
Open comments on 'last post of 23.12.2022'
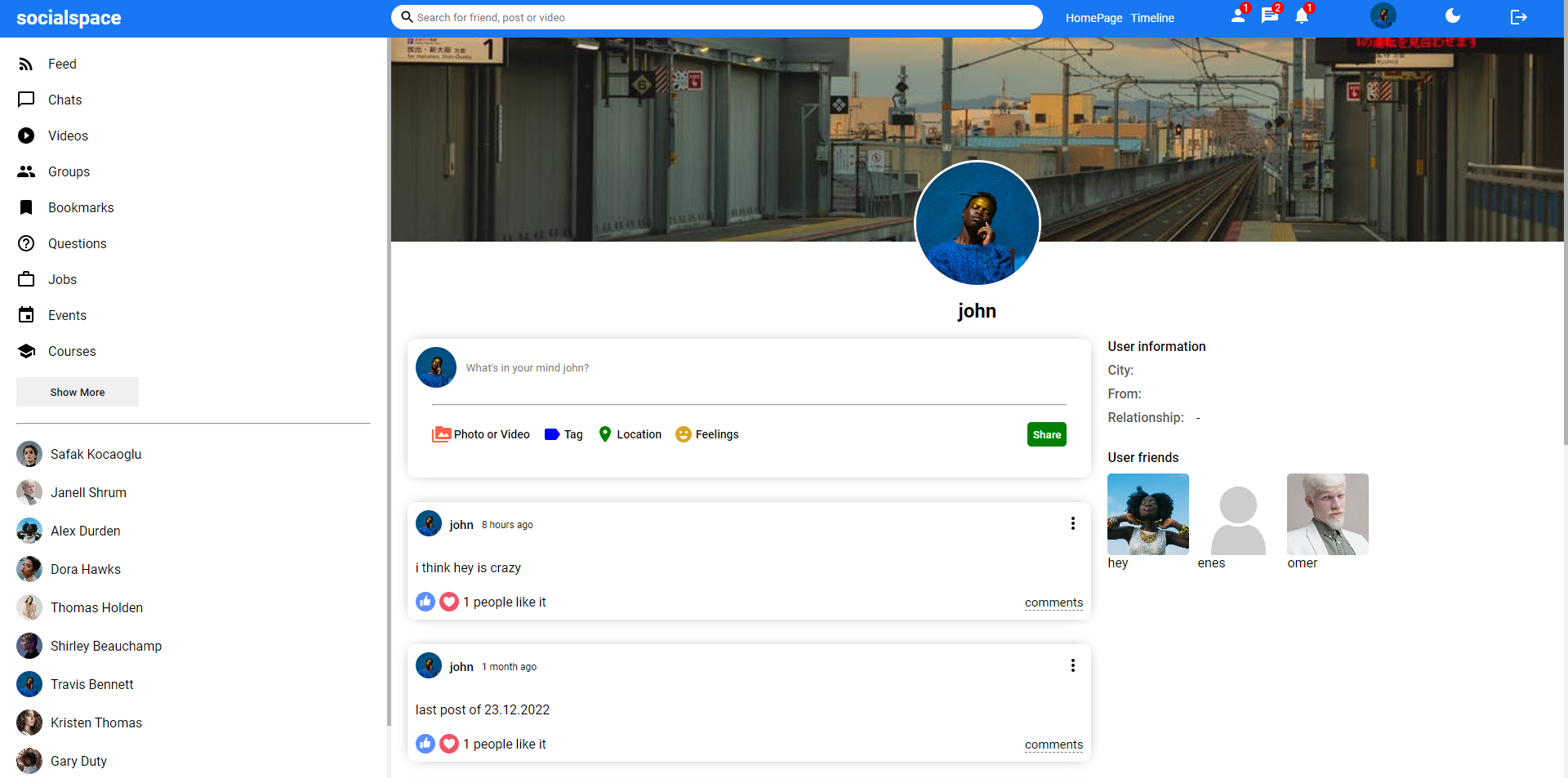point(1053,745)
